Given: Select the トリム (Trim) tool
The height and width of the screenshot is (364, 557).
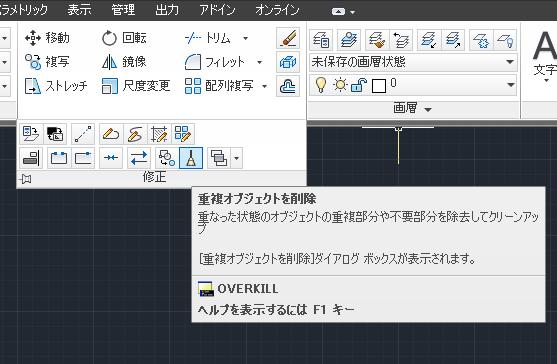Looking at the screenshot, I should point(208,38).
